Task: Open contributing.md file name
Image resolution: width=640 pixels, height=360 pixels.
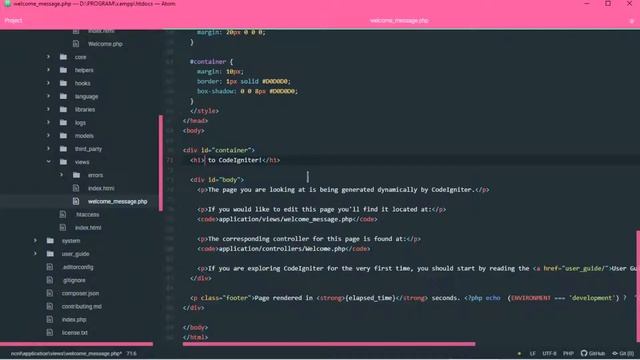Action: [x=82, y=306]
